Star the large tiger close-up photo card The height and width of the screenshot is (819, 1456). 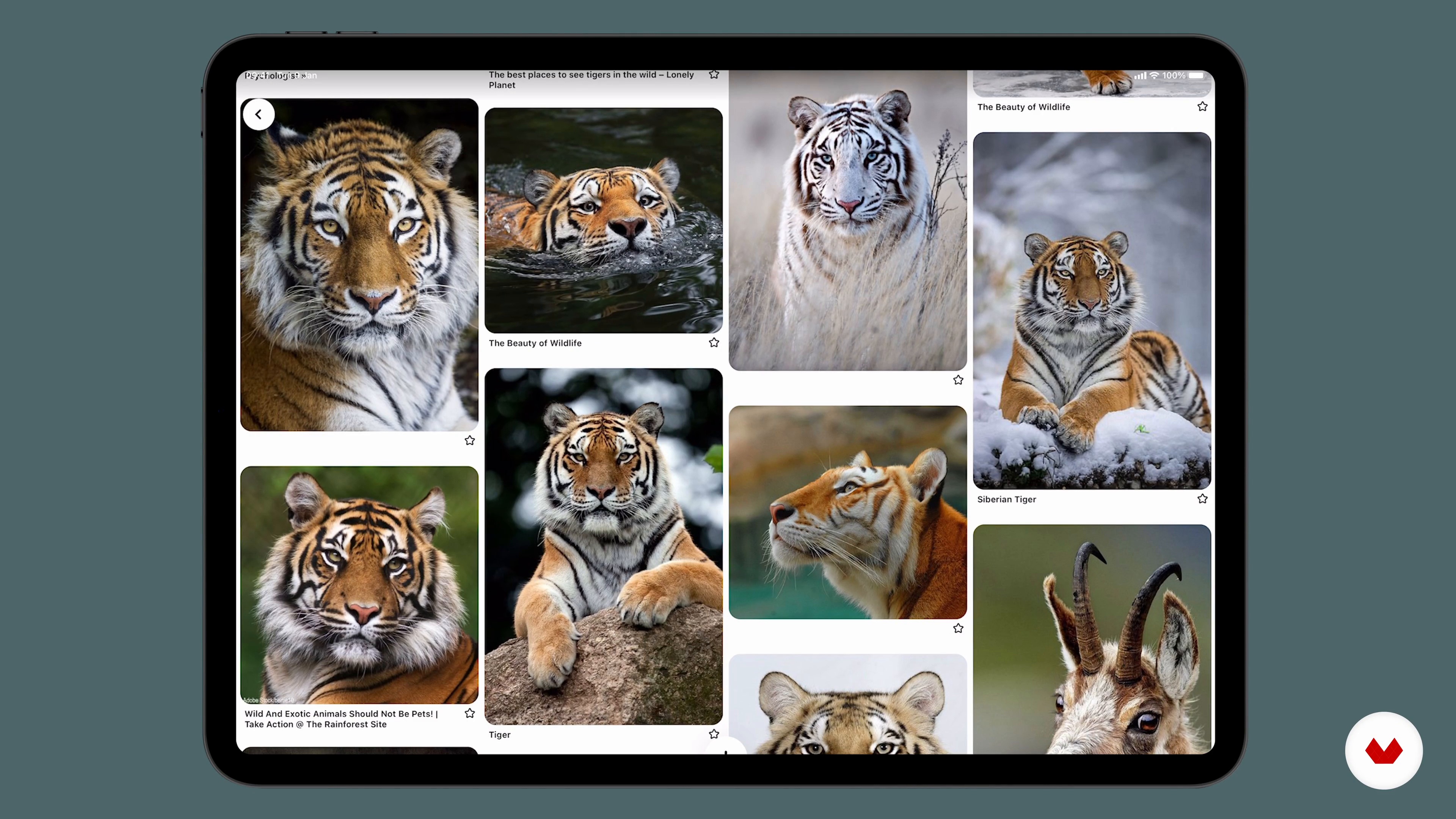[x=470, y=440]
